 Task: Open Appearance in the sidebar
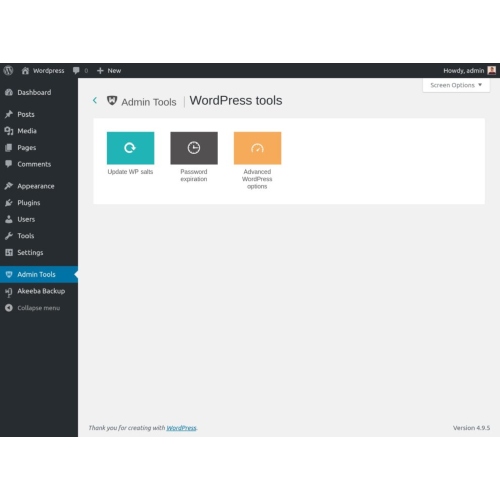pos(39,186)
